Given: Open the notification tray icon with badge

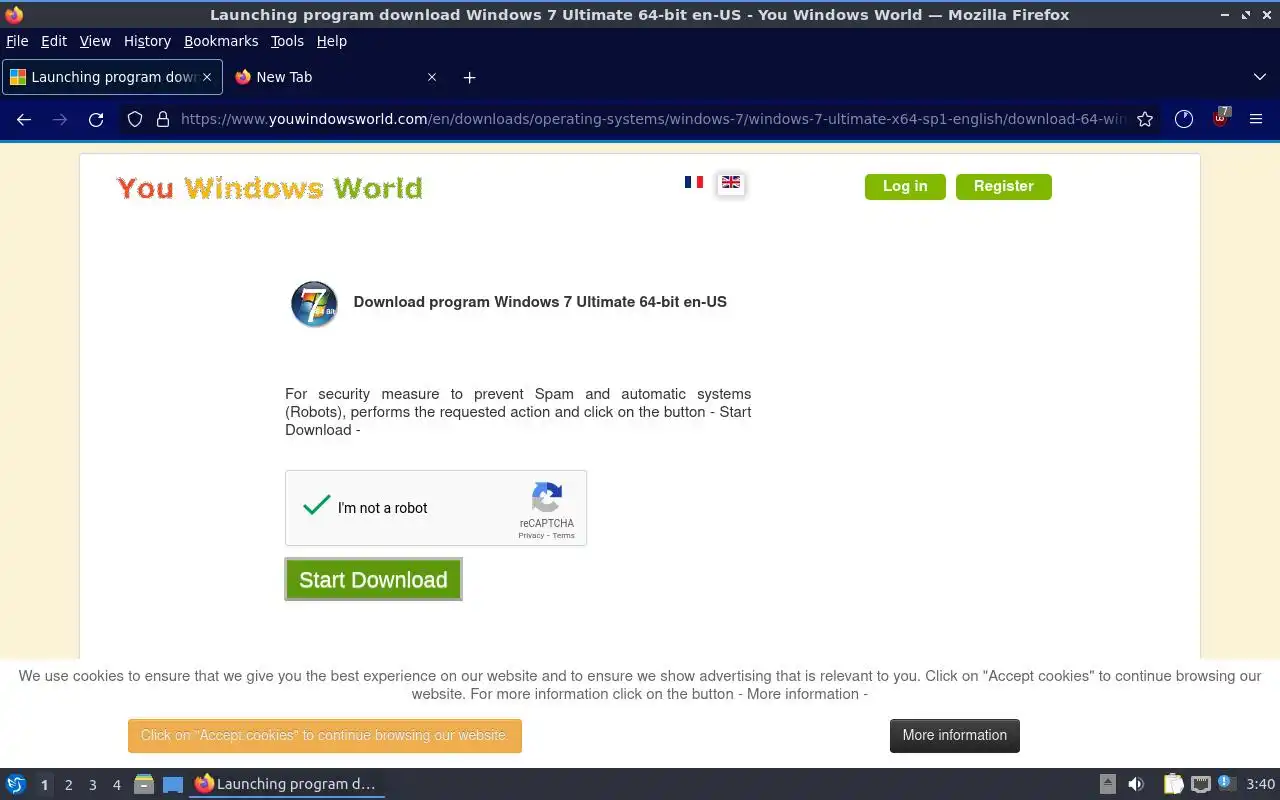Looking at the screenshot, I should tap(1227, 783).
